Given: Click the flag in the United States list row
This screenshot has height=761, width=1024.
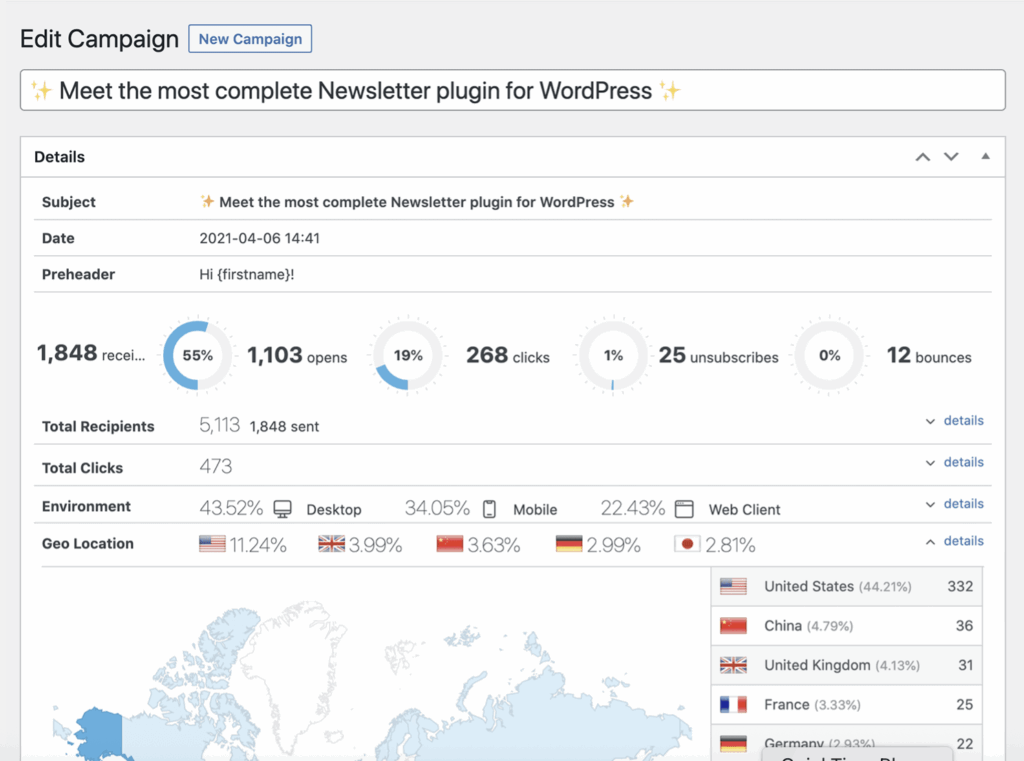Looking at the screenshot, I should tap(733, 587).
